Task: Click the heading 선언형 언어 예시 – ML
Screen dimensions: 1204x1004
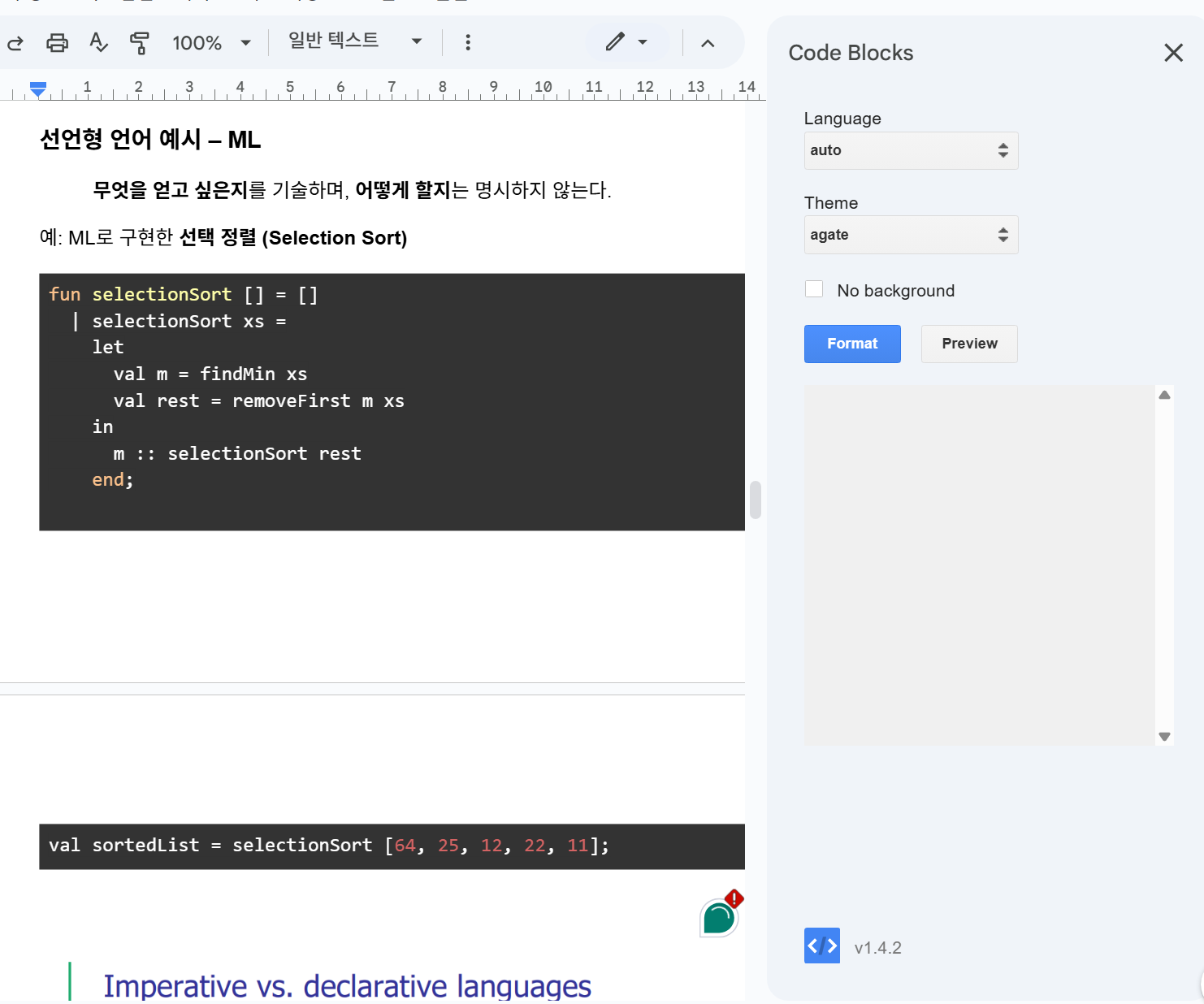Action: (150, 140)
